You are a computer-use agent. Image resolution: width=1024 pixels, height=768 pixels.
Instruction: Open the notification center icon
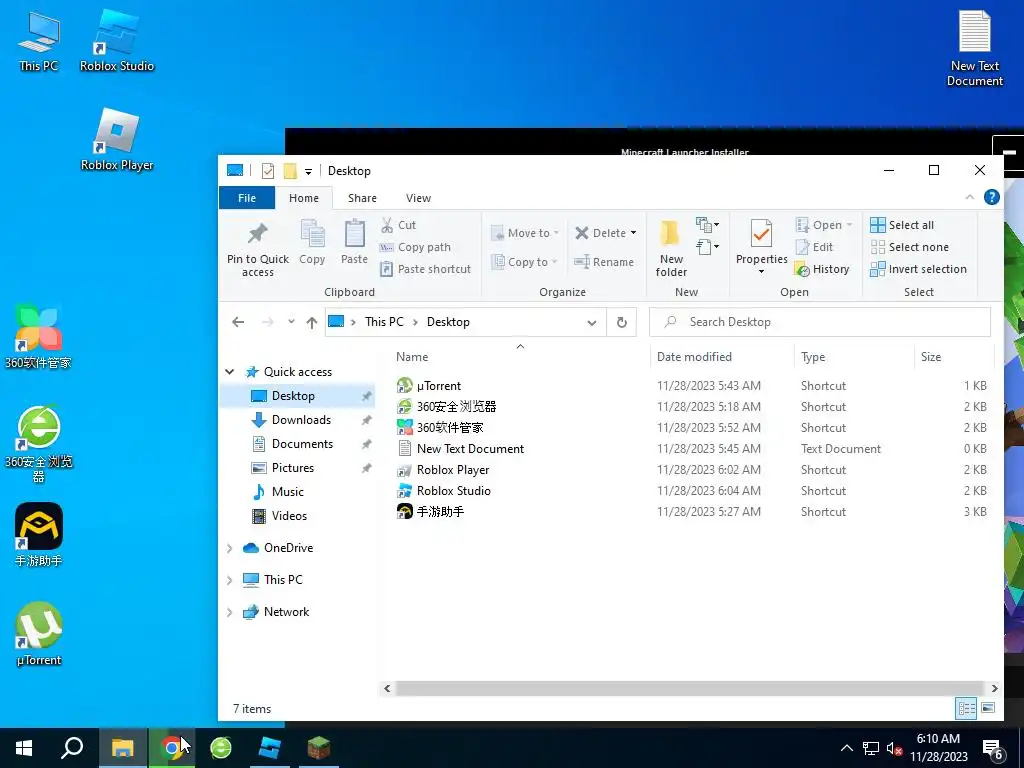click(x=992, y=749)
